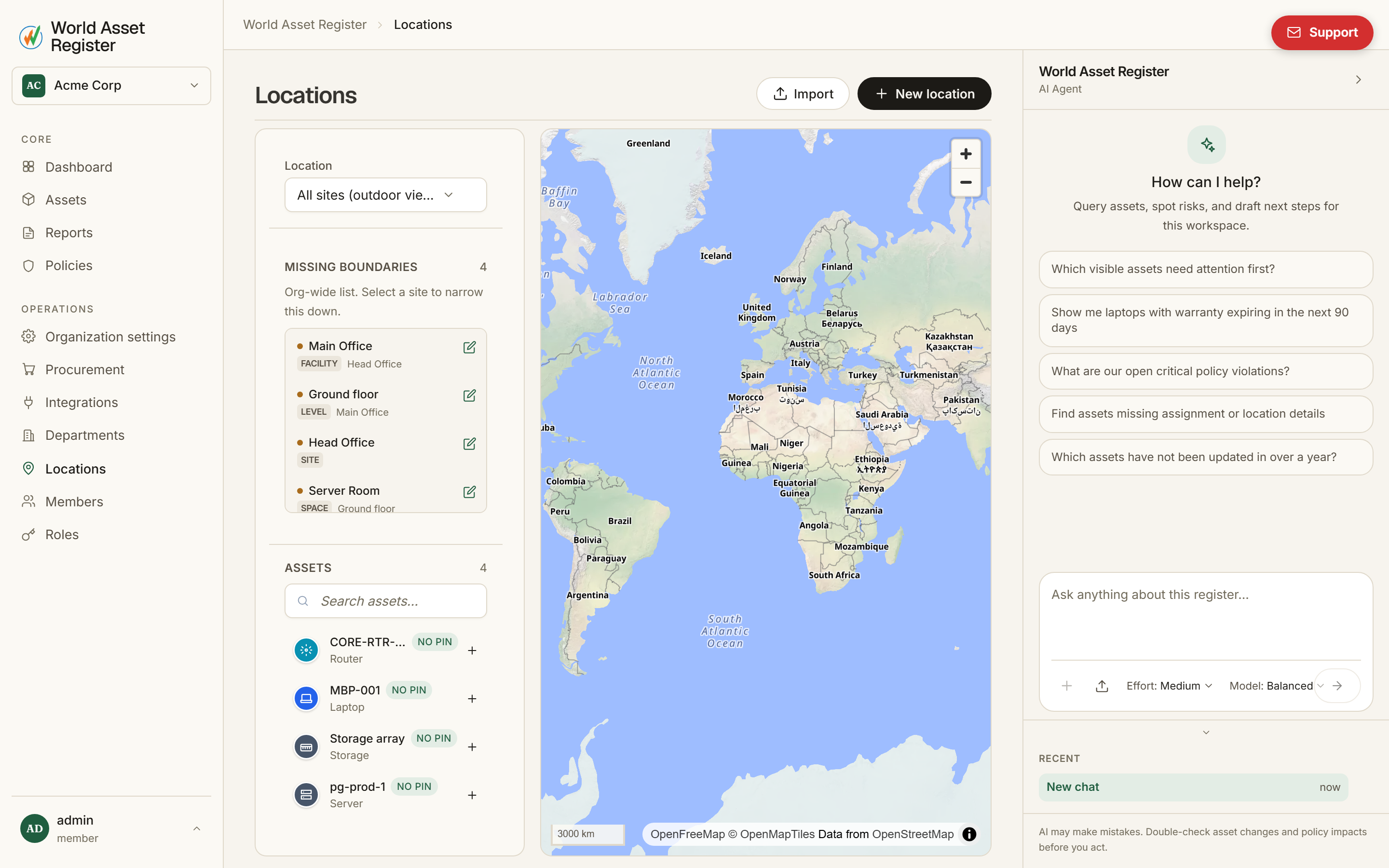Toggle the map attribution info icon
This screenshot has width=1389, height=868.
point(969,834)
